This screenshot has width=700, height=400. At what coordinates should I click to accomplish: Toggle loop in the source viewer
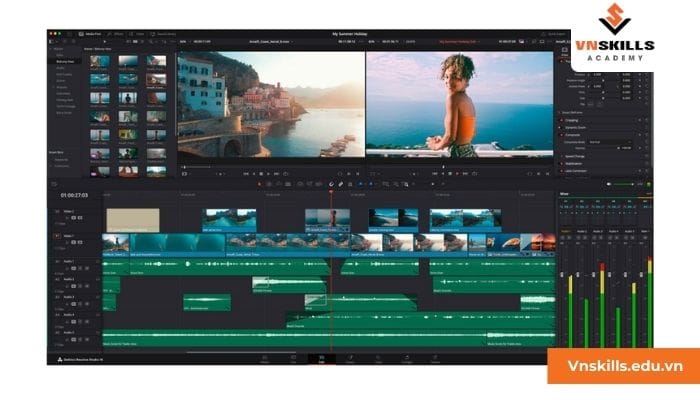pyautogui.click(x=286, y=174)
